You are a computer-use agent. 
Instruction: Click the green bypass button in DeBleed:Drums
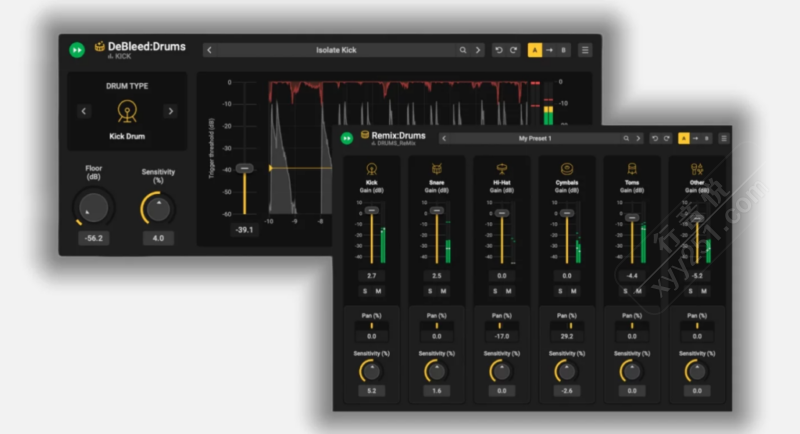[77, 50]
